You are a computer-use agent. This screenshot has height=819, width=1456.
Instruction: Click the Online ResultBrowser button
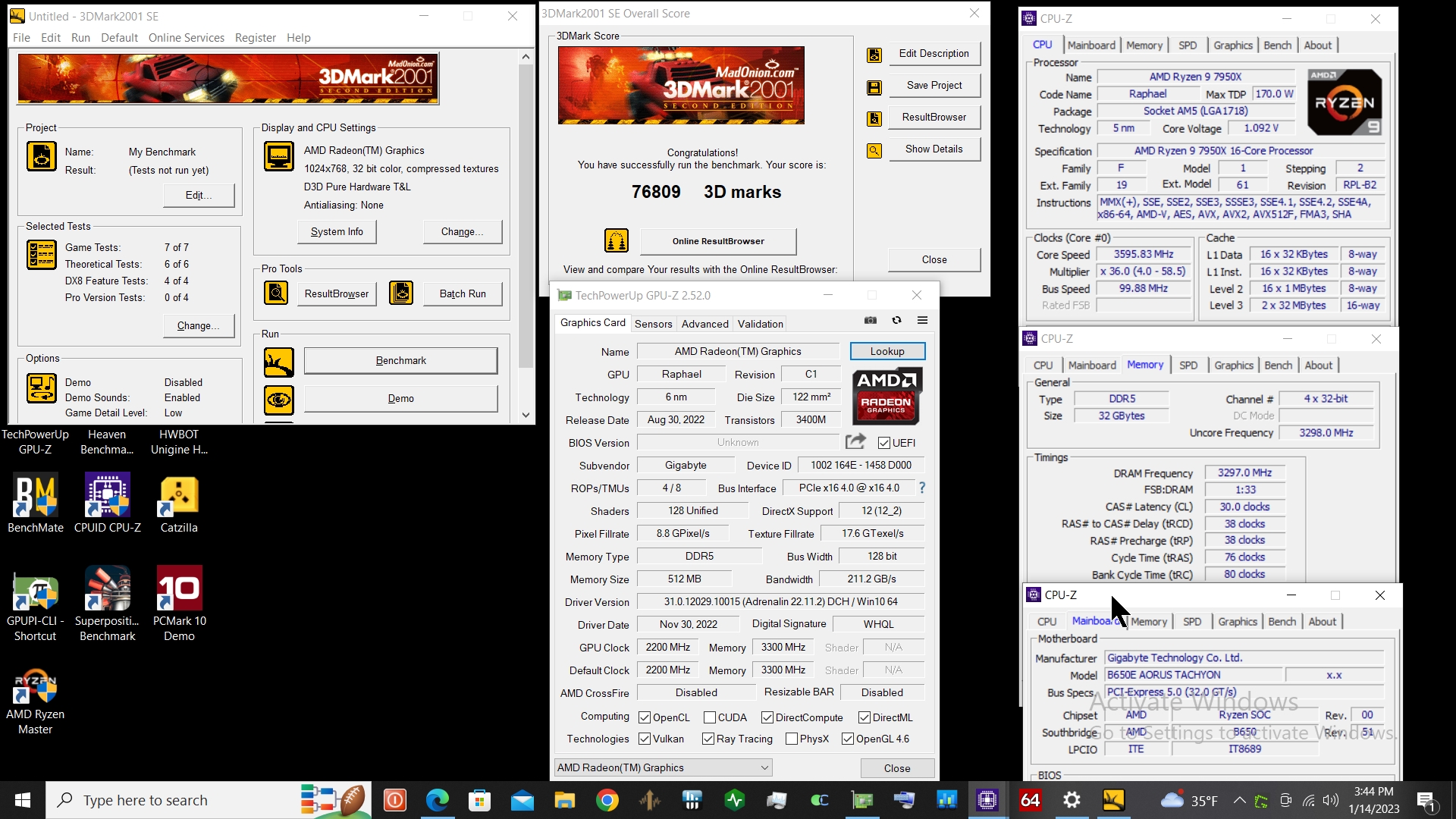pyautogui.click(x=718, y=241)
